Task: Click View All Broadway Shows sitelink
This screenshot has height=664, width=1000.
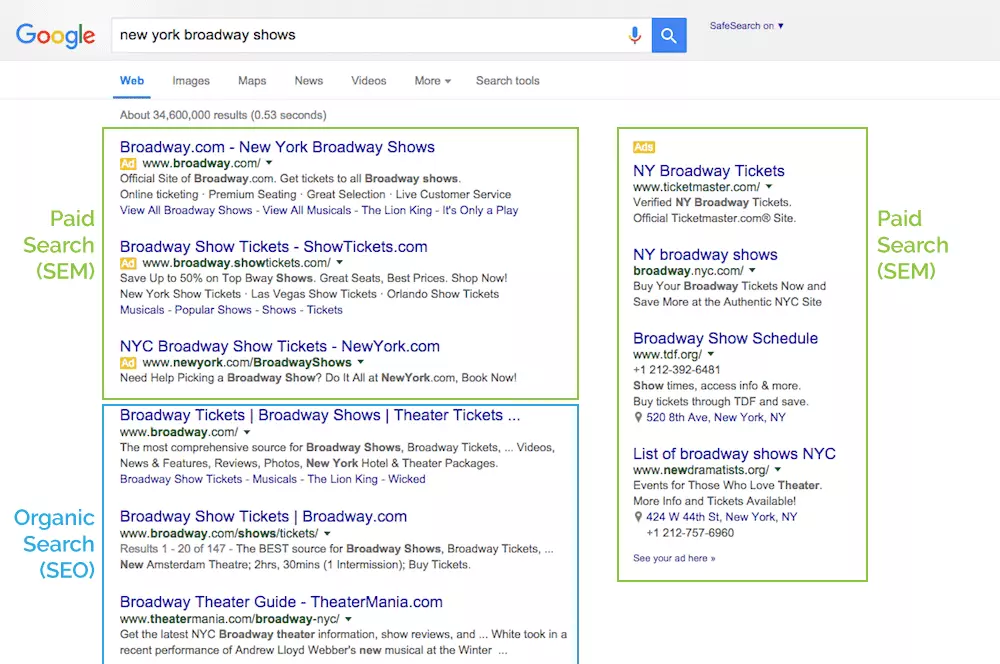Action: (186, 210)
